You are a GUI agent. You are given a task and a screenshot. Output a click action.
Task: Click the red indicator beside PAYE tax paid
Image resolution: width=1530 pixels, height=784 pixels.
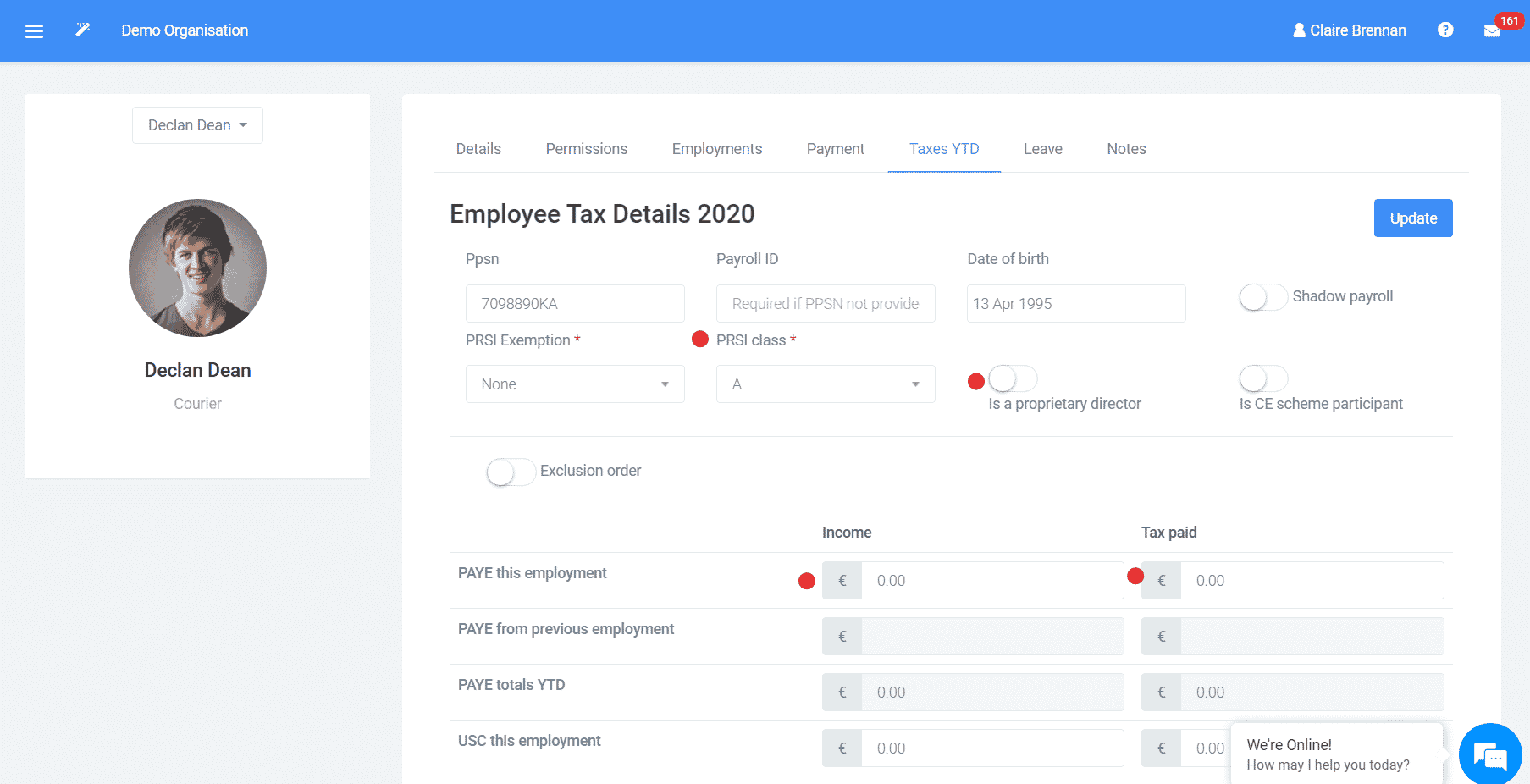click(x=1135, y=577)
